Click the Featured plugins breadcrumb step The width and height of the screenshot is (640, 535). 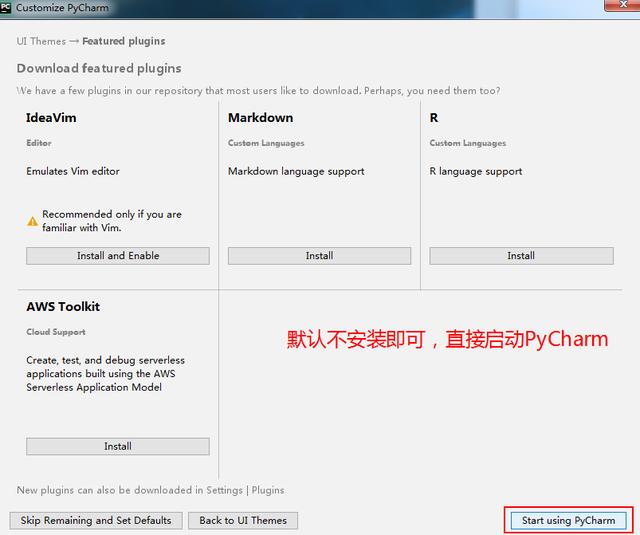(124, 41)
